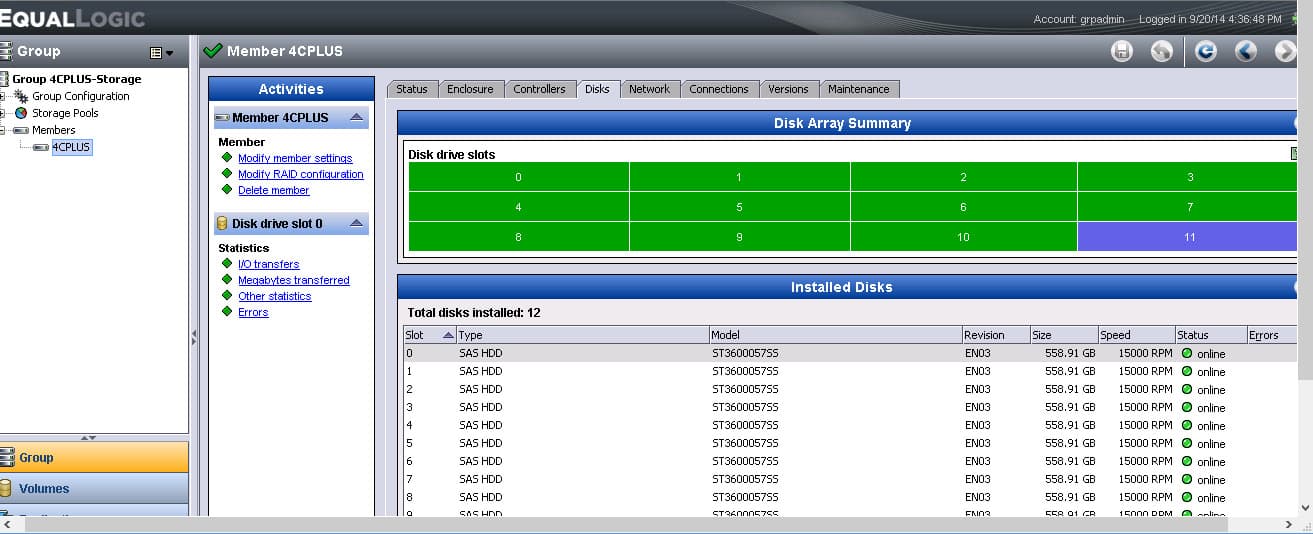Click the blue refresh data icon

(x=1206, y=51)
